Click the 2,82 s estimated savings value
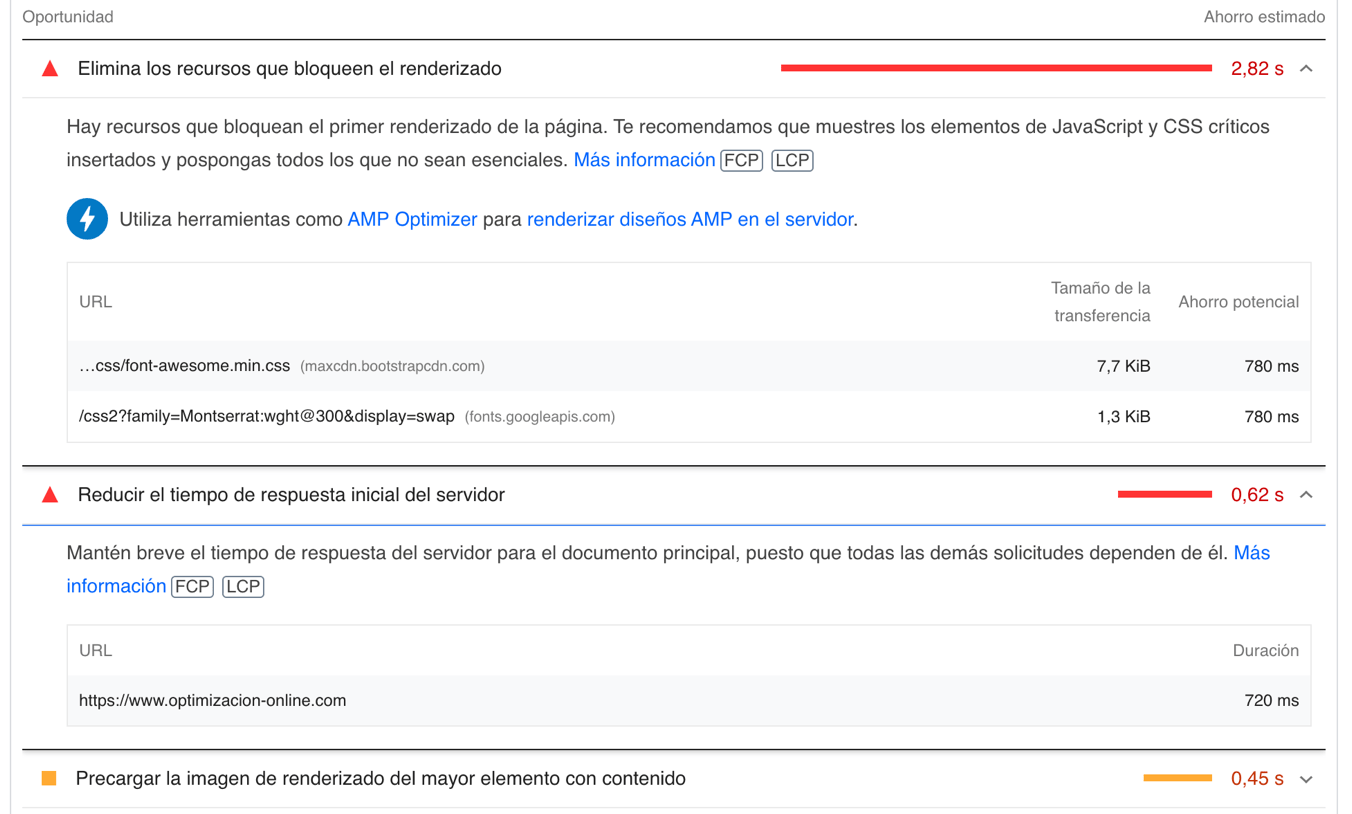1352x814 pixels. click(1257, 69)
